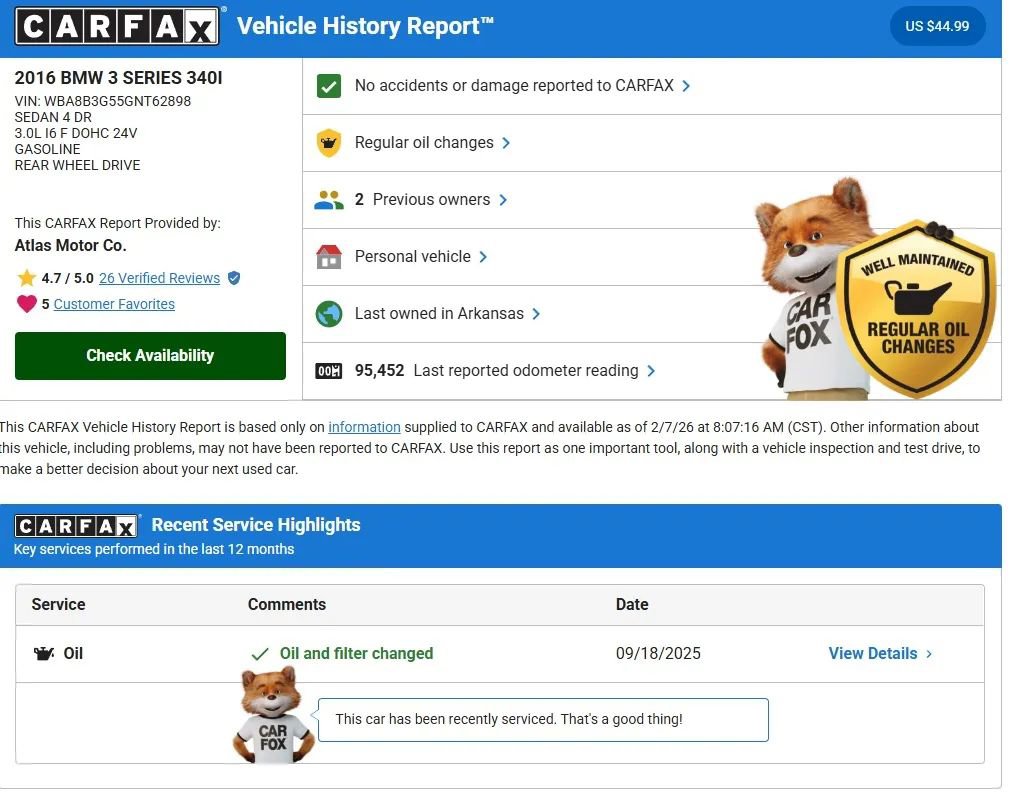Click the CARFAX logo in top header
Image resolution: width=1012 pixels, height=800 pixels.
(117, 26)
